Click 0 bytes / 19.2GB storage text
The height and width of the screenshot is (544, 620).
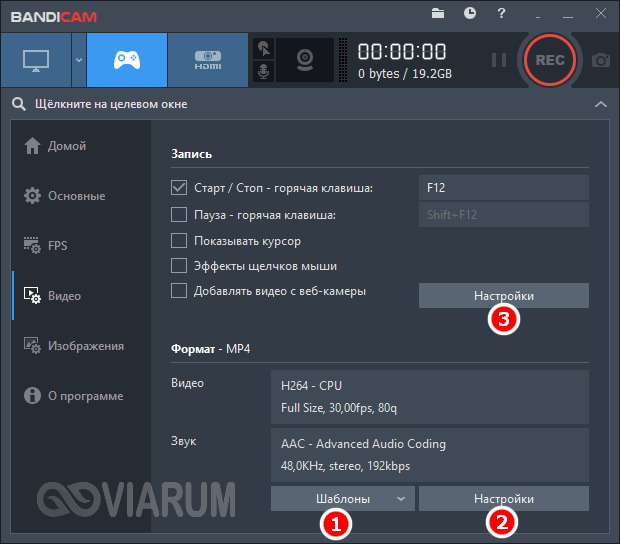tap(405, 74)
